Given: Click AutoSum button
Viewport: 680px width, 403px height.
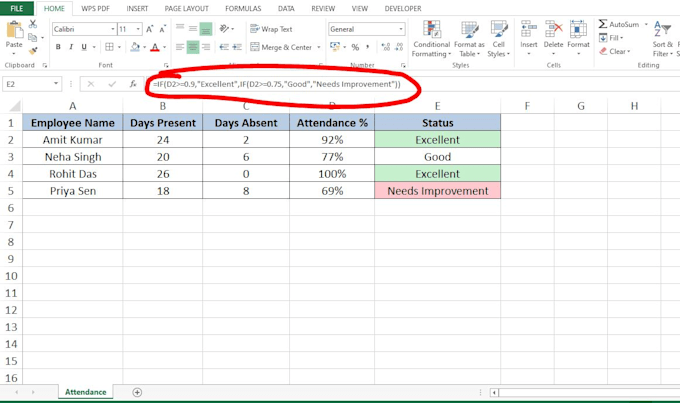Looking at the screenshot, I should click(619, 24).
